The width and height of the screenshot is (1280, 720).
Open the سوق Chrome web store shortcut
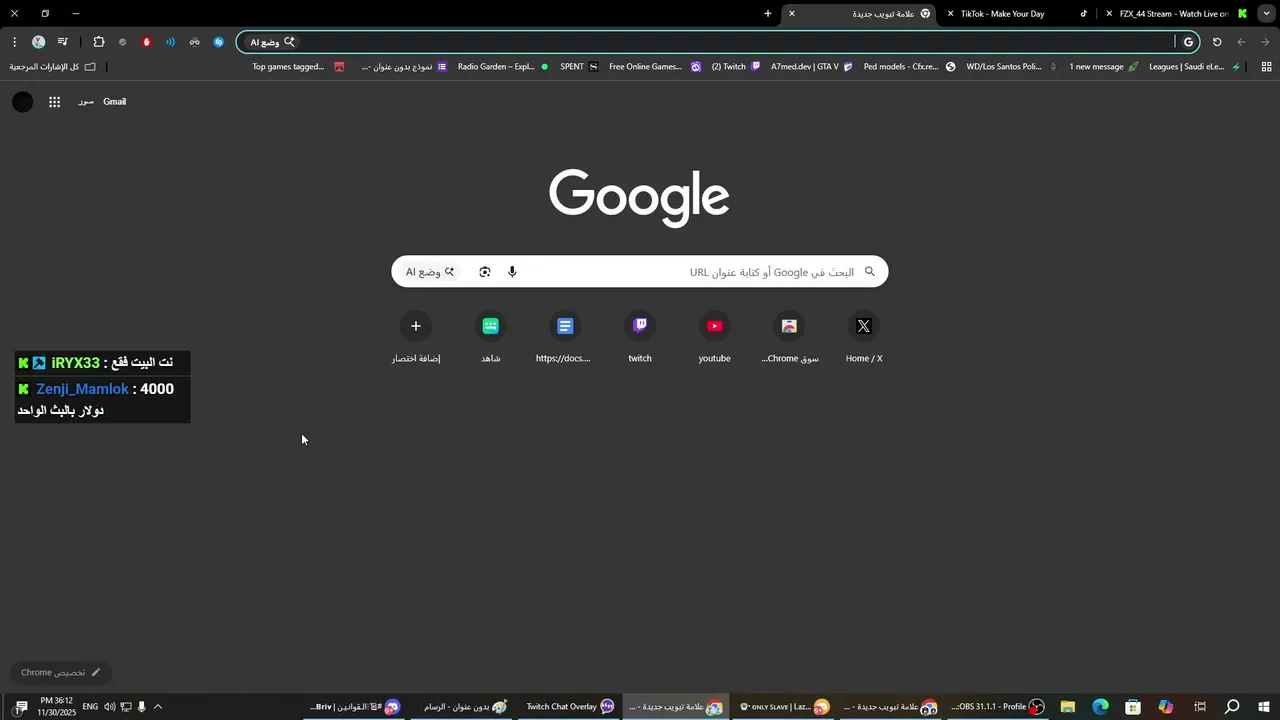click(789, 338)
